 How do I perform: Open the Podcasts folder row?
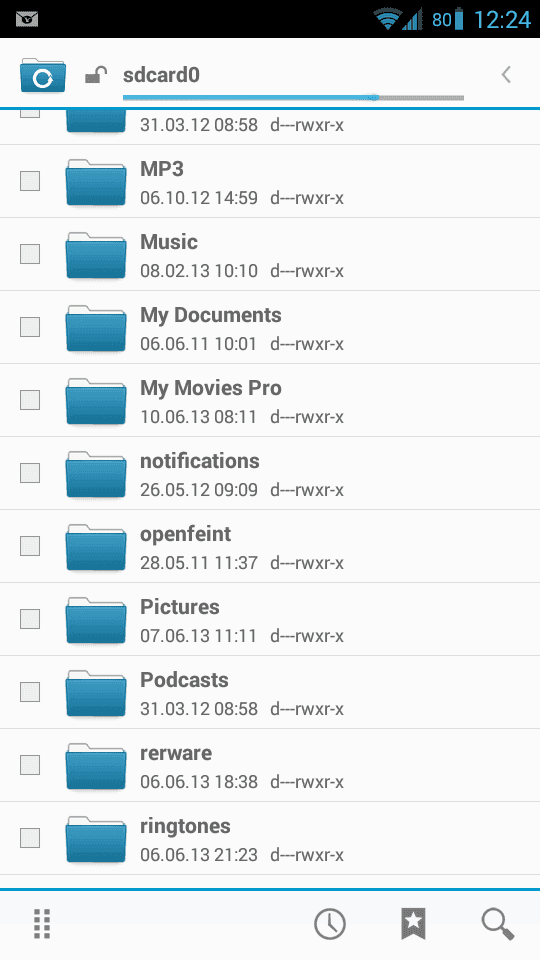coord(270,692)
